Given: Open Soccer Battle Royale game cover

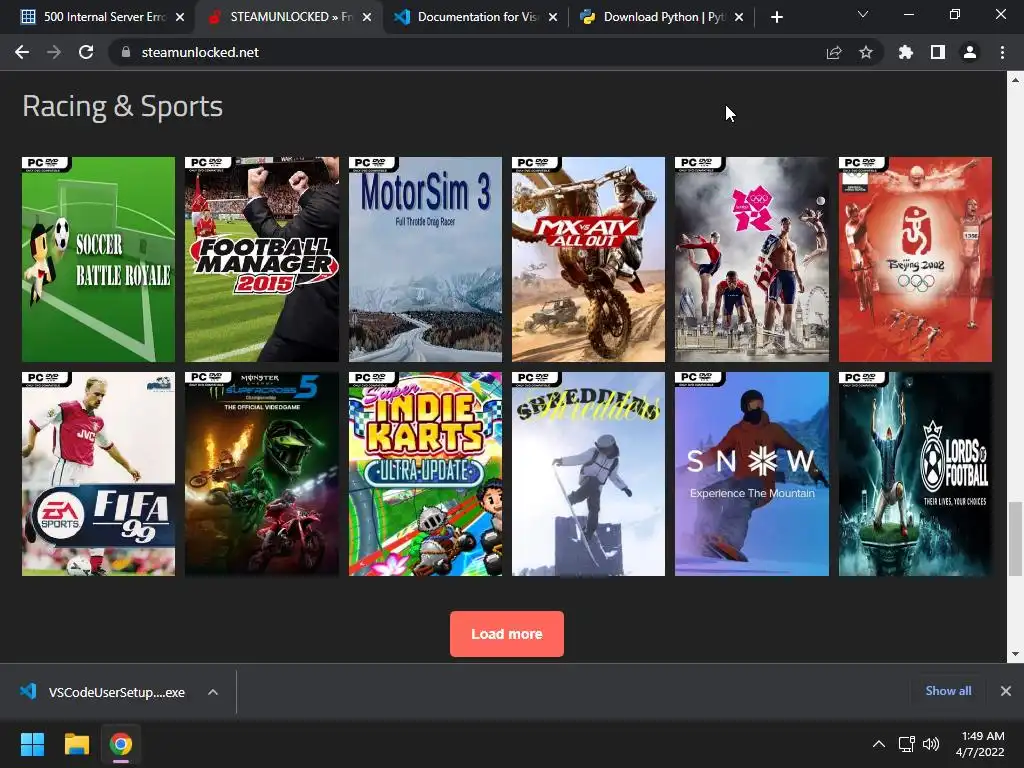Looking at the screenshot, I should tap(99, 259).
